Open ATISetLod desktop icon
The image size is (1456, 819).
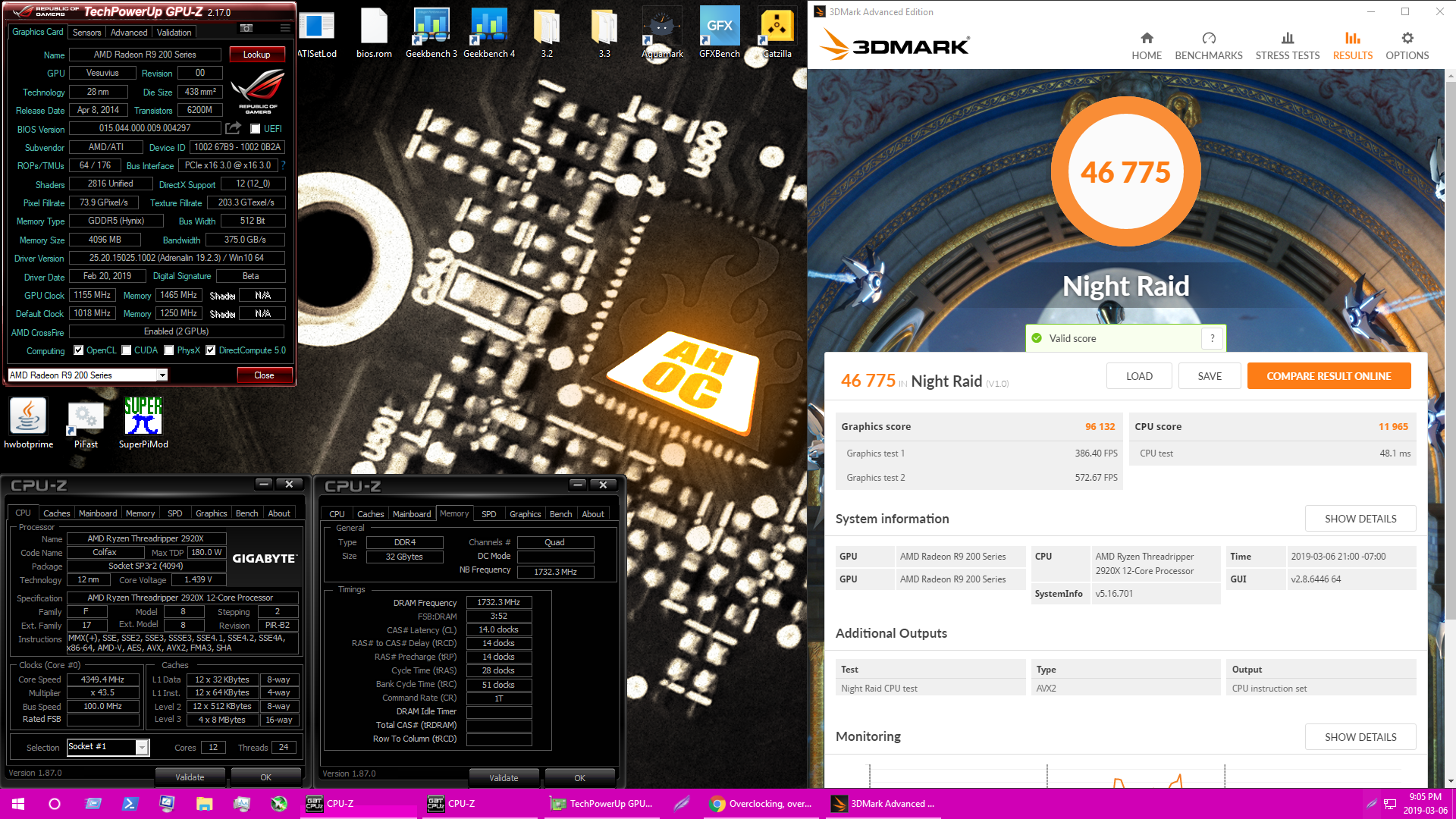317,33
